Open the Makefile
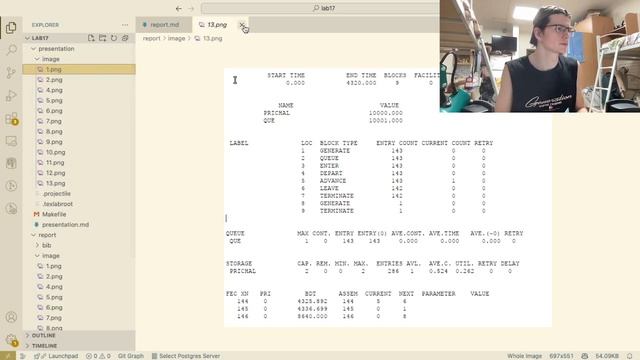This screenshot has width=640, height=360. pos(79,214)
